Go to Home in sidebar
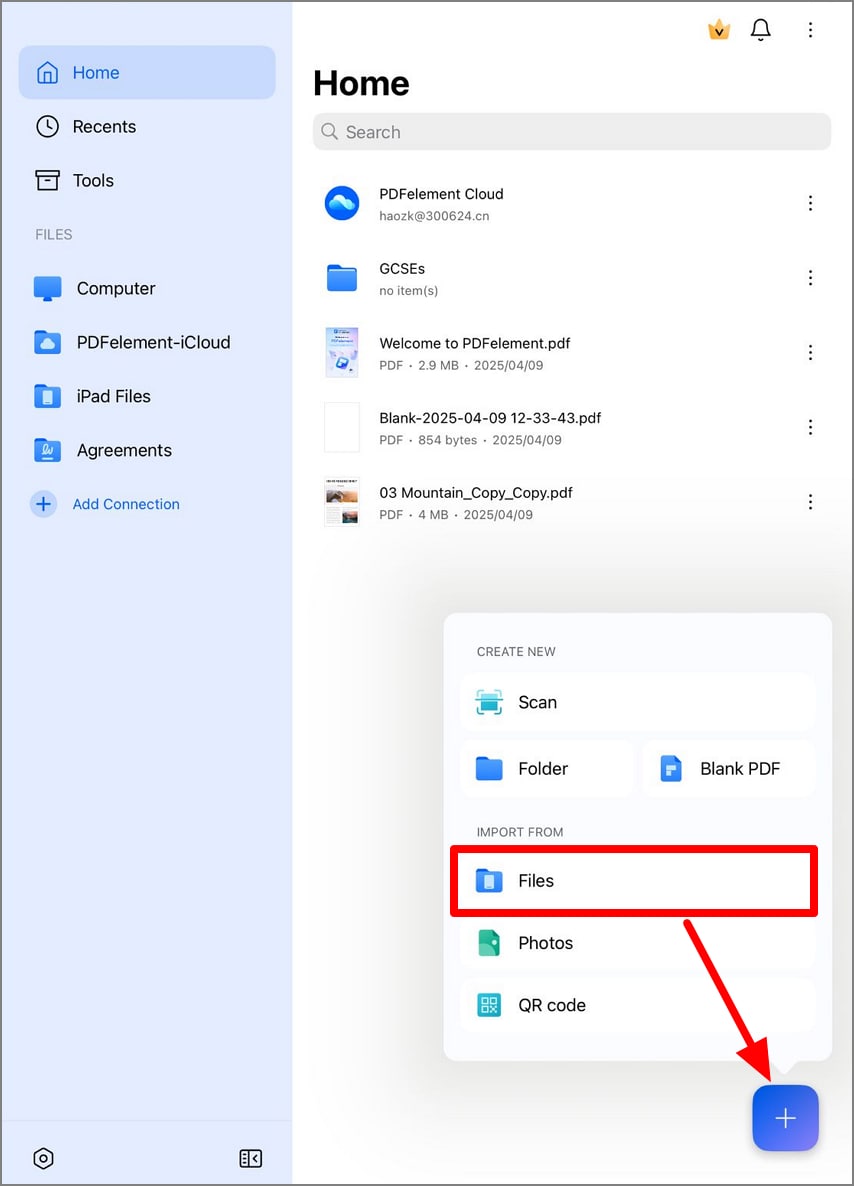Screen dimensions: 854x1186 pyautogui.click(x=147, y=73)
